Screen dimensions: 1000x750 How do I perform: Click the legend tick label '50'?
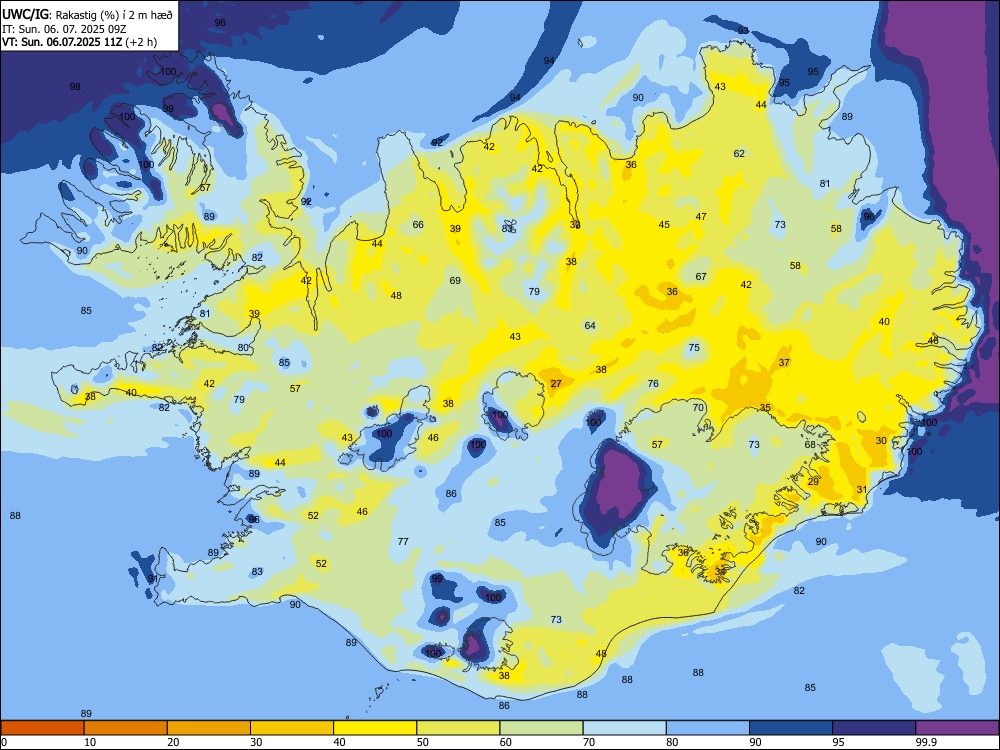[422, 742]
